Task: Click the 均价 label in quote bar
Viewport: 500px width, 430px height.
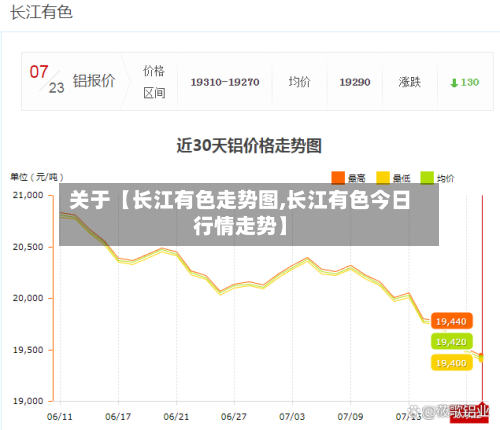Action: (x=299, y=82)
